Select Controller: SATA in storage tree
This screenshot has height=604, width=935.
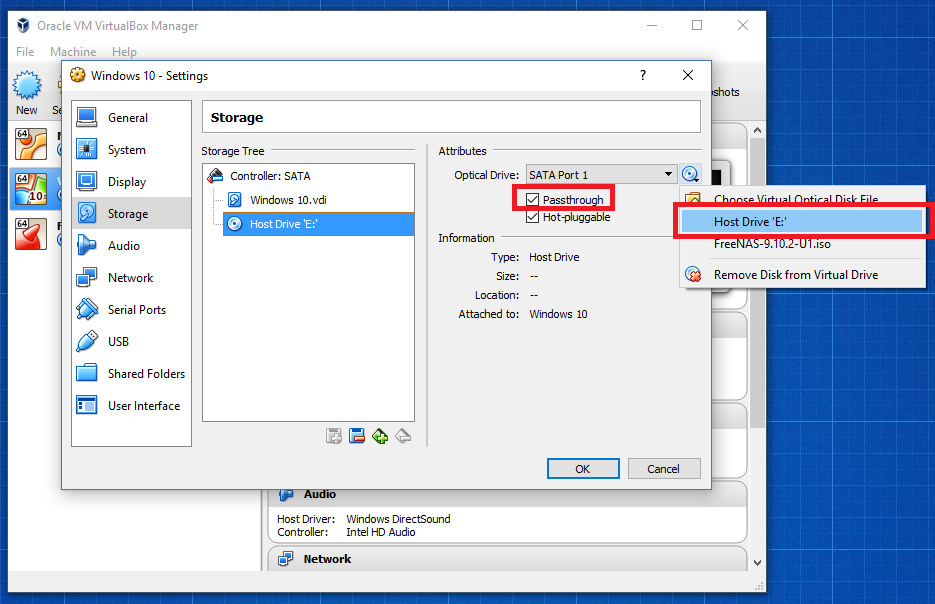[x=270, y=176]
